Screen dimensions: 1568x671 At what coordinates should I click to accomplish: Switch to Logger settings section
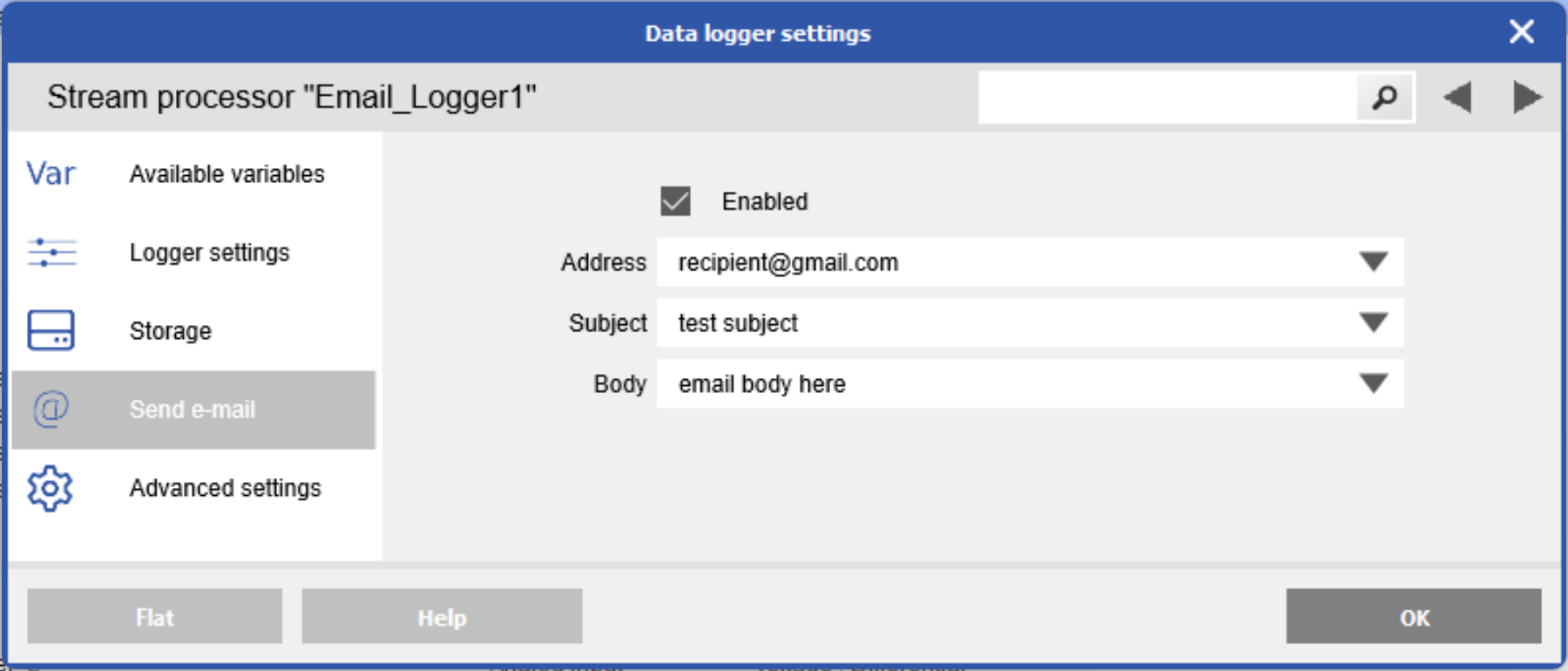click(209, 253)
